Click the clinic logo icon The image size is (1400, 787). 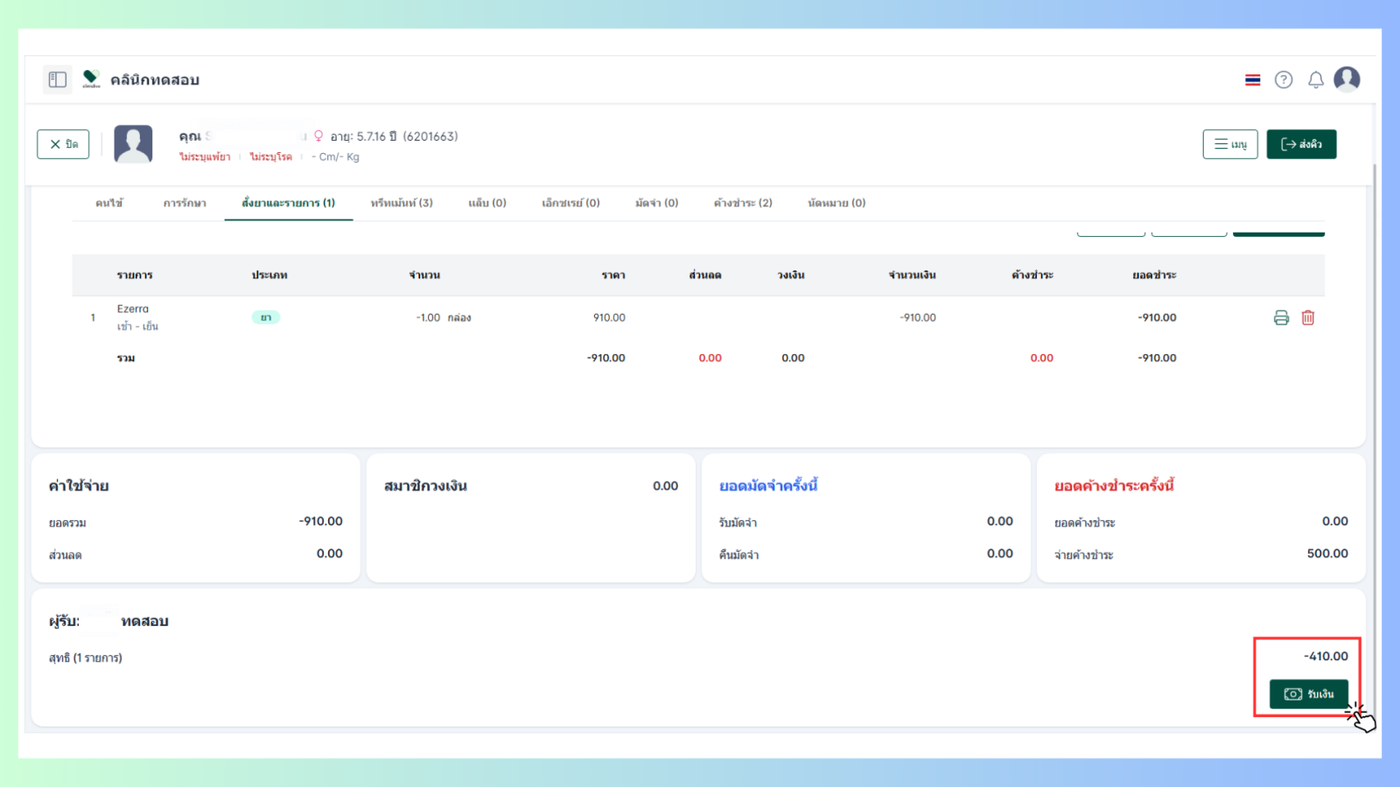click(x=91, y=79)
